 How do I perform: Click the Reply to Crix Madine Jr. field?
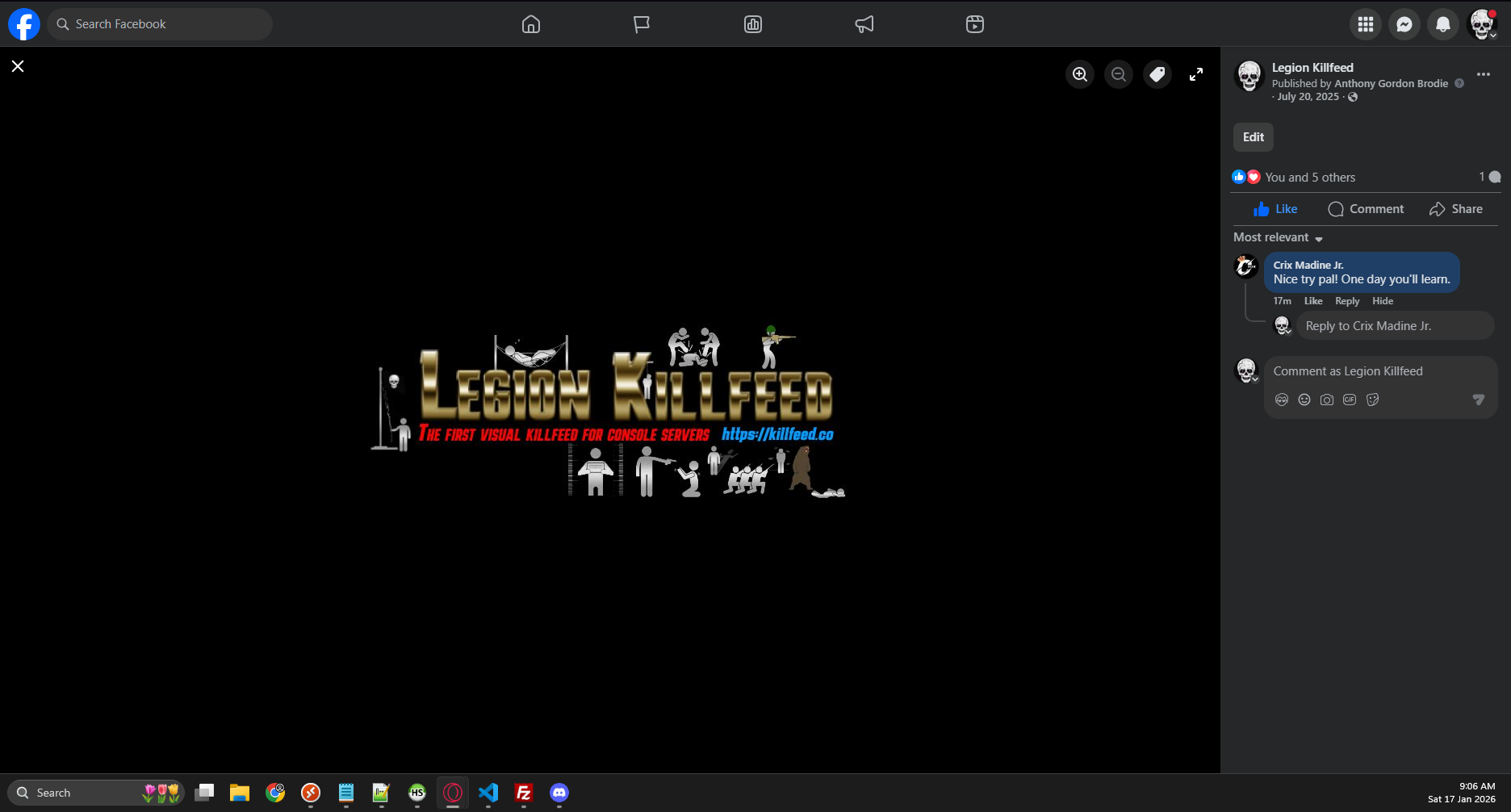1396,326
